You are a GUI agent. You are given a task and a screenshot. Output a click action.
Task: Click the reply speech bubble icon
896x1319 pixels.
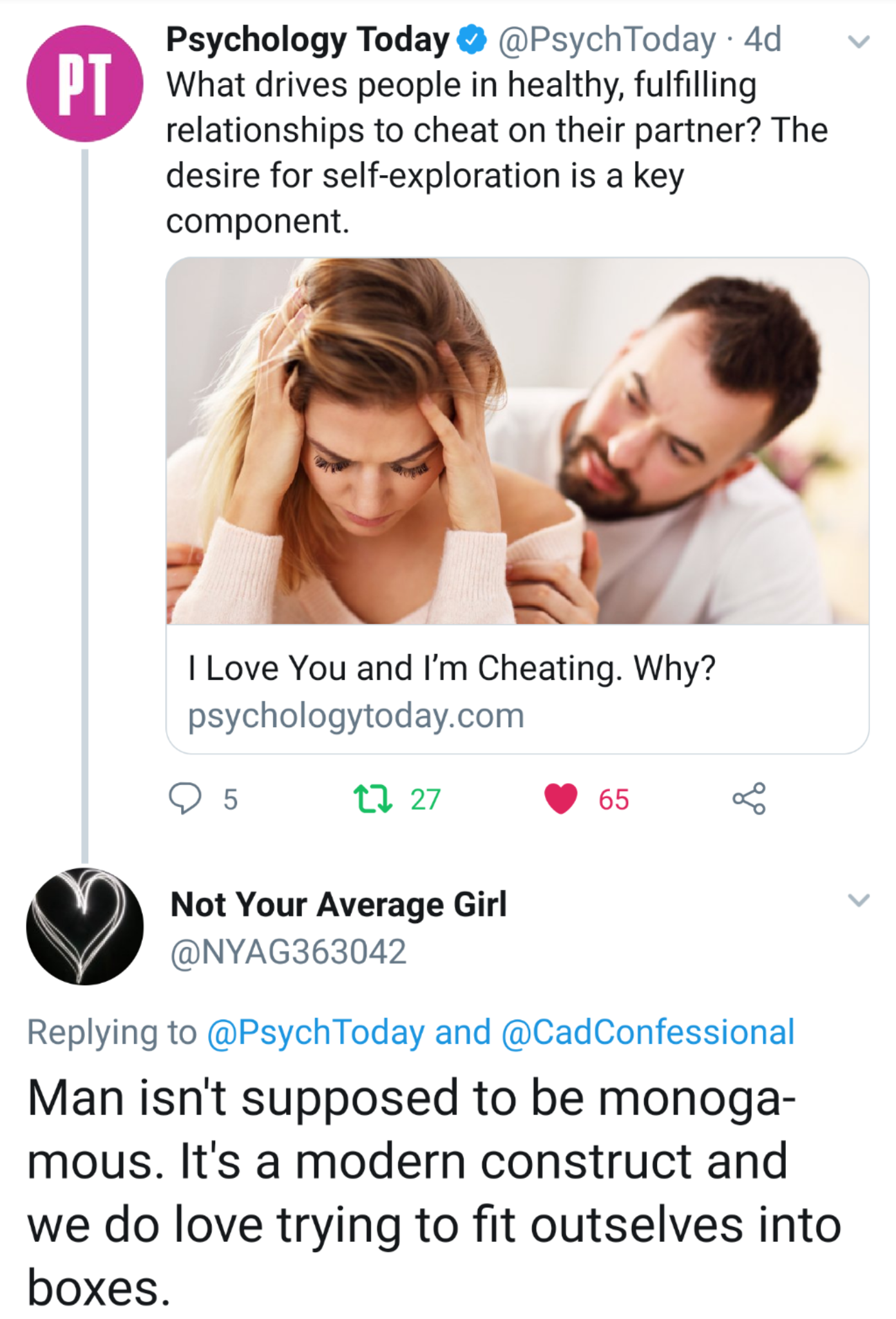pyautogui.click(x=186, y=799)
